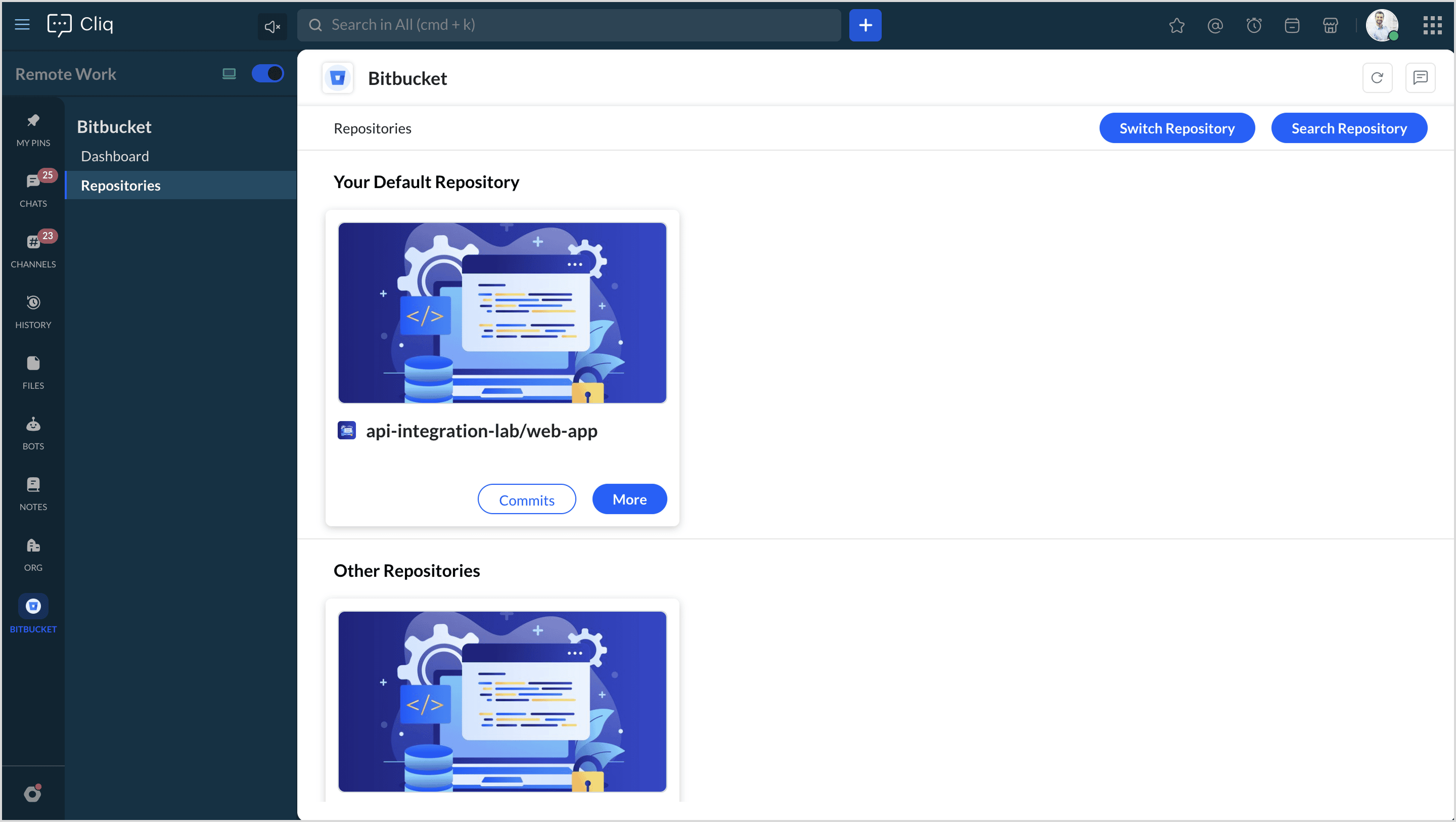Click the Switch Repository button
Viewport: 1456px width, 822px height.
(x=1177, y=128)
